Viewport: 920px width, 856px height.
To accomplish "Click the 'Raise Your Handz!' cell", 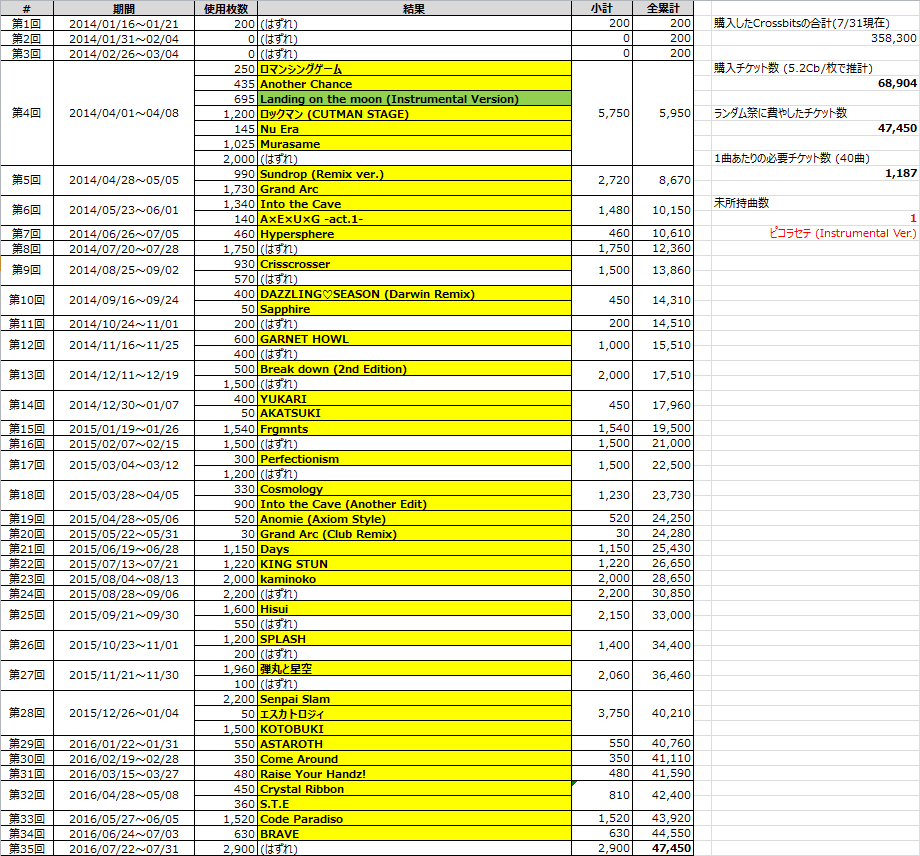I will [x=414, y=774].
